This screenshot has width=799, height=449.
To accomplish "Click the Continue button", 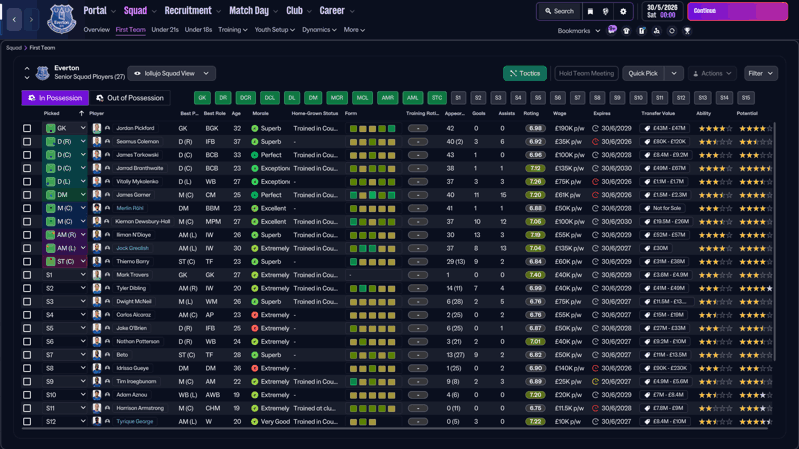I will (737, 11).
